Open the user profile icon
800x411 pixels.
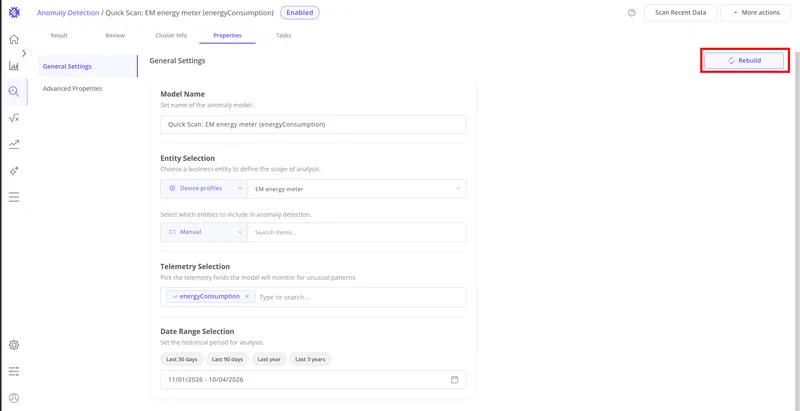coord(14,398)
